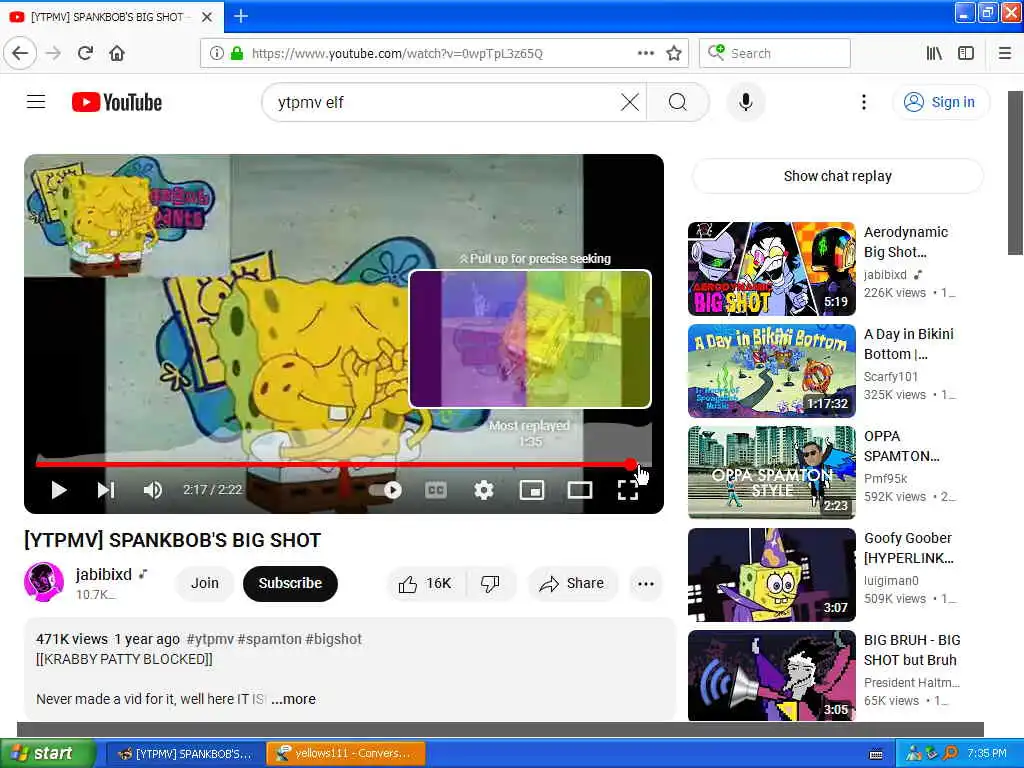Viewport: 1024px width, 768px height.
Task: Sign in to YouTube
Action: (x=940, y=102)
